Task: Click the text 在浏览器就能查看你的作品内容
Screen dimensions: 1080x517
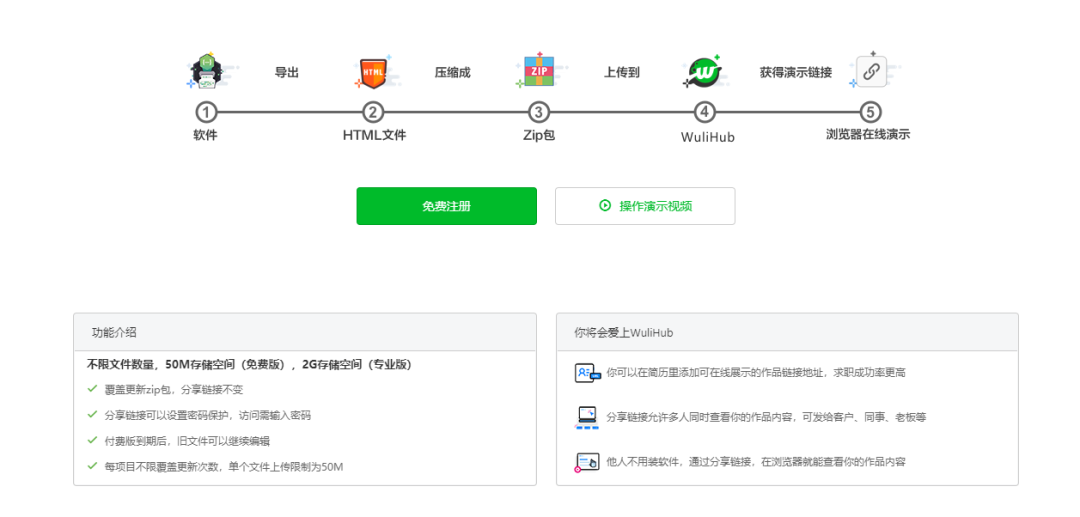Action: tap(756, 462)
